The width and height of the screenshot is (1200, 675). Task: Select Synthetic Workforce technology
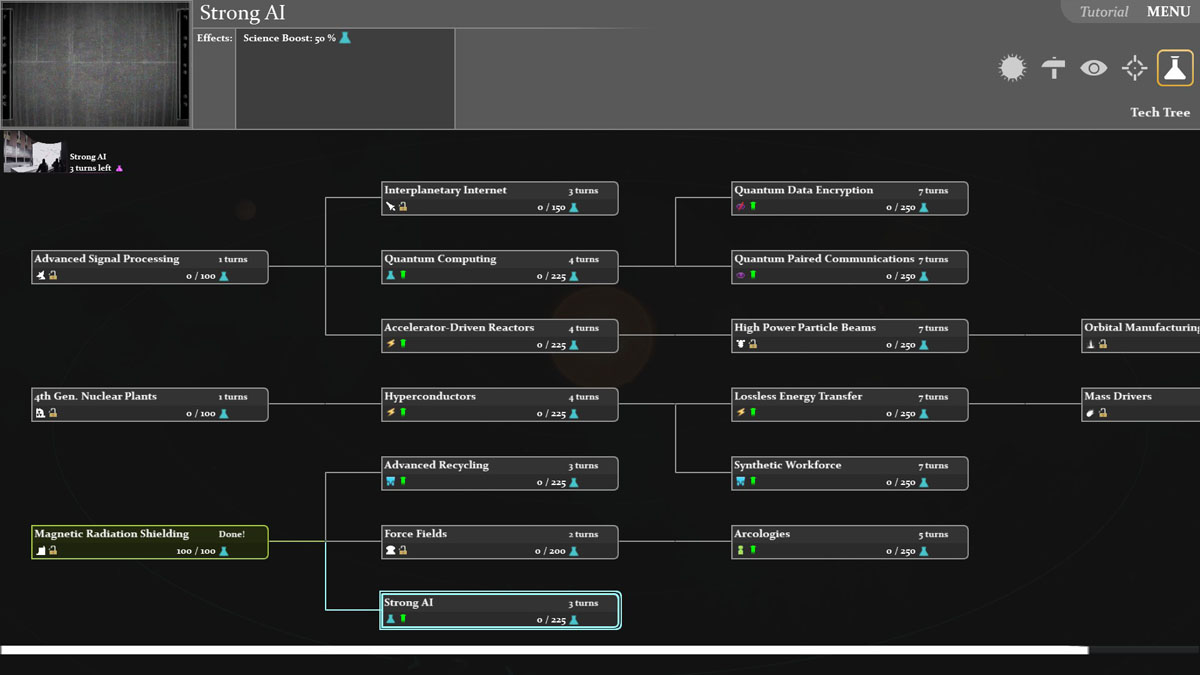pyautogui.click(x=850, y=473)
